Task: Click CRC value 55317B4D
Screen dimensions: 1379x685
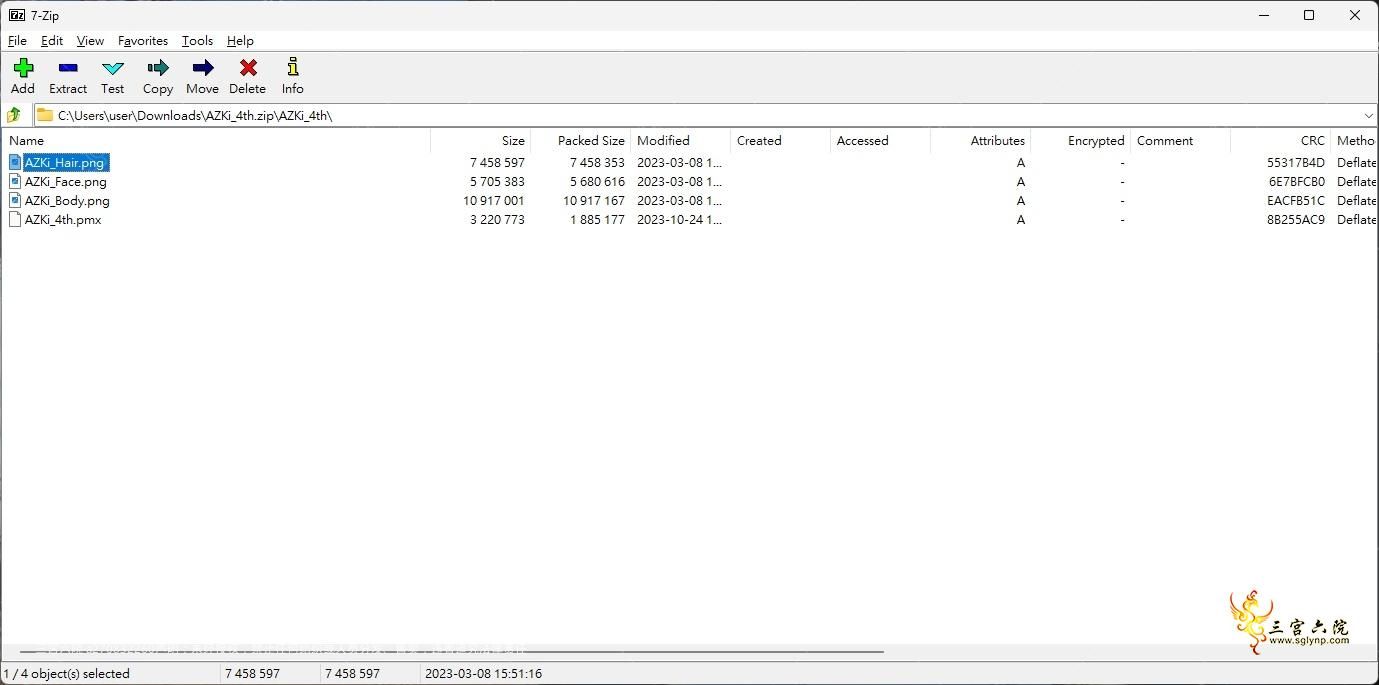Action: [1295, 162]
